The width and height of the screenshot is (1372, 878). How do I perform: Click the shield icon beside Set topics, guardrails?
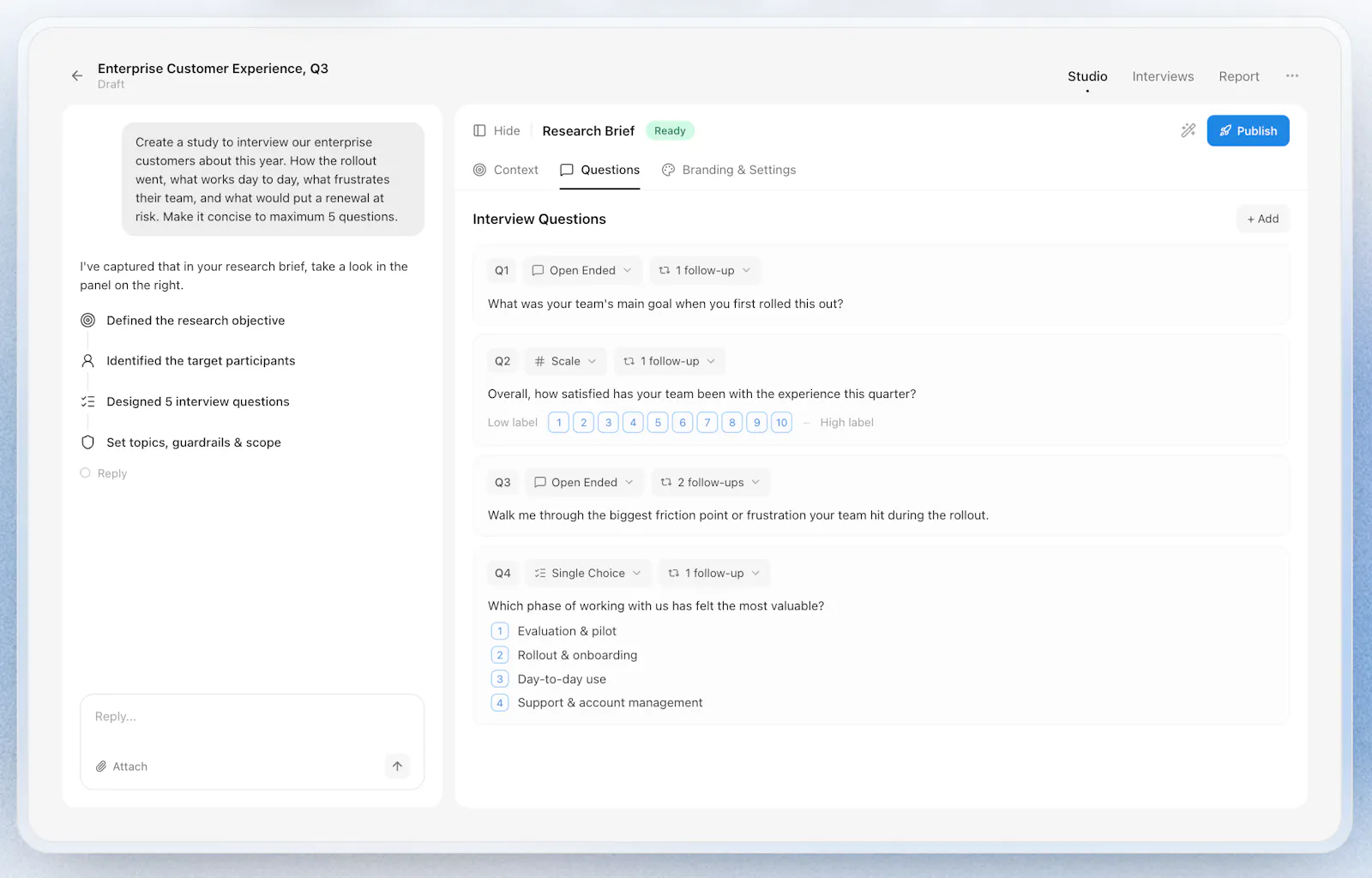coord(87,442)
